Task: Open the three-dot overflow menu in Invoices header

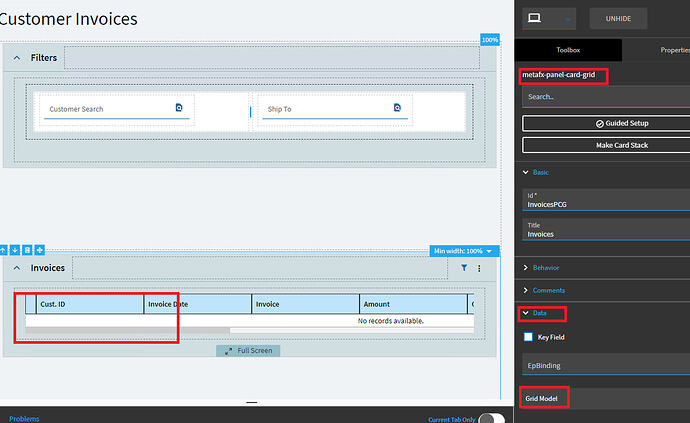Action: click(x=479, y=268)
